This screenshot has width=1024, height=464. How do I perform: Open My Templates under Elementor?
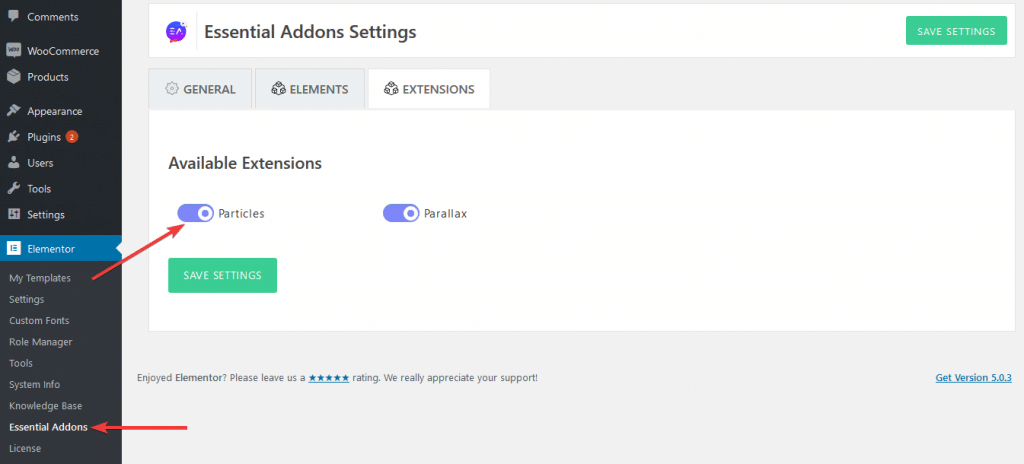(40, 278)
